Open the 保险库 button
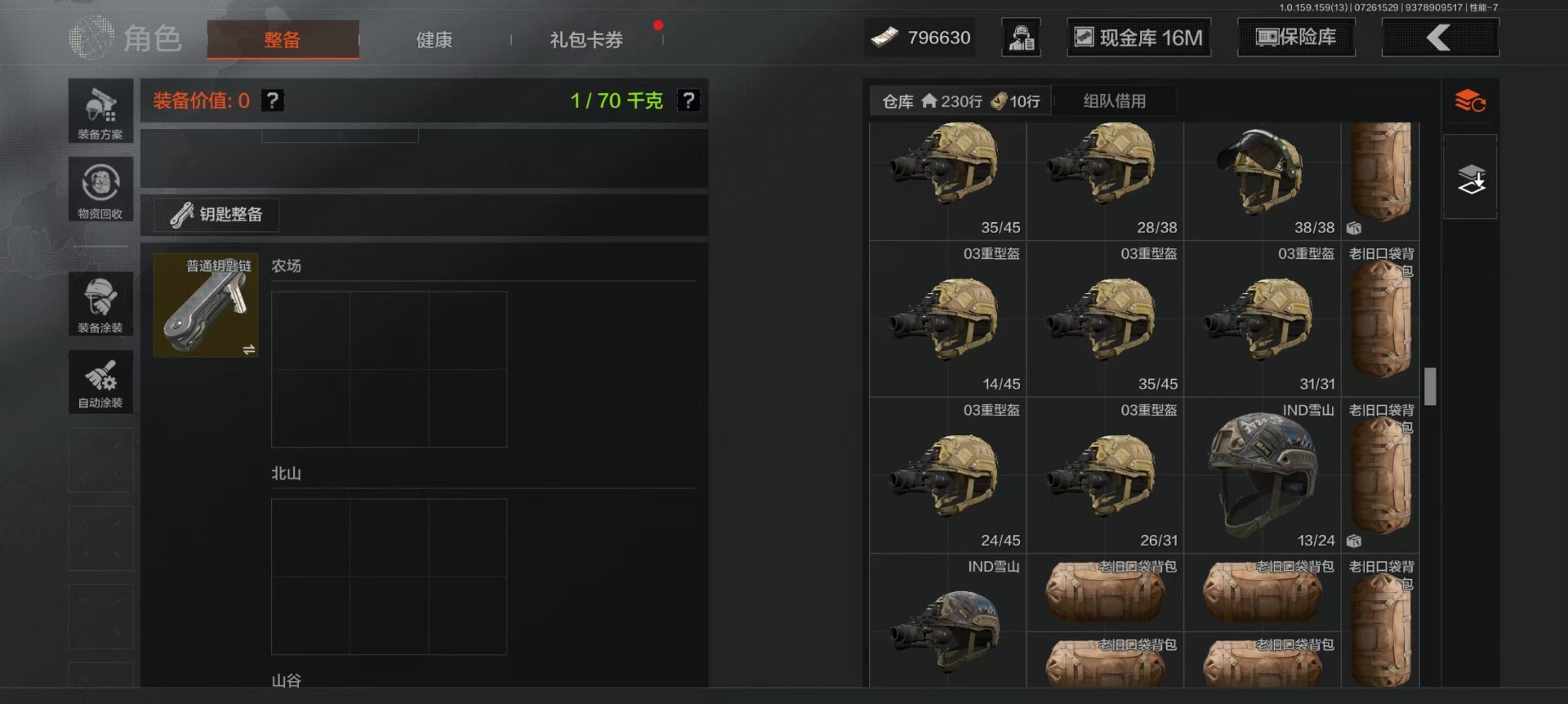This screenshot has height=704, width=1568. click(x=1296, y=38)
